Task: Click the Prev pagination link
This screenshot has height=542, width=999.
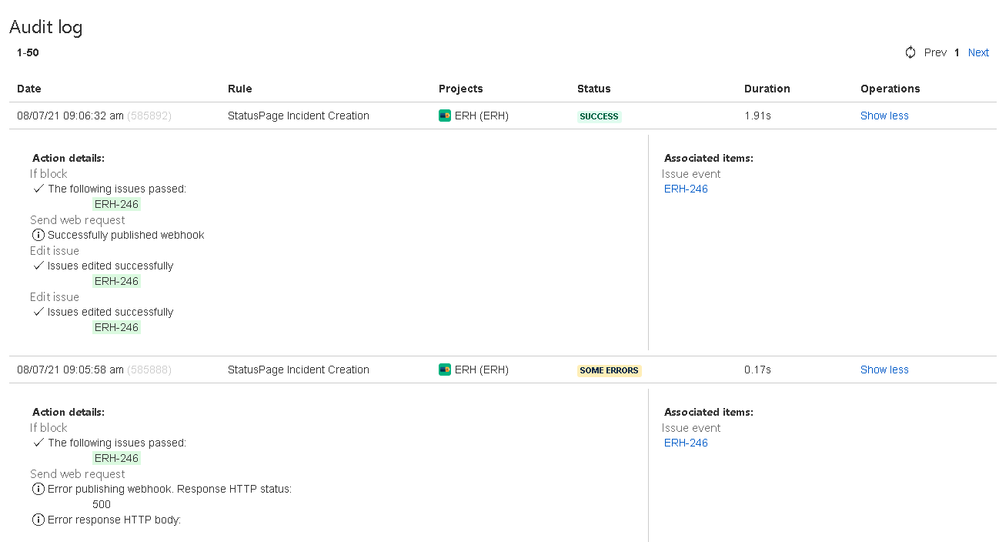Action: tap(935, 52)
